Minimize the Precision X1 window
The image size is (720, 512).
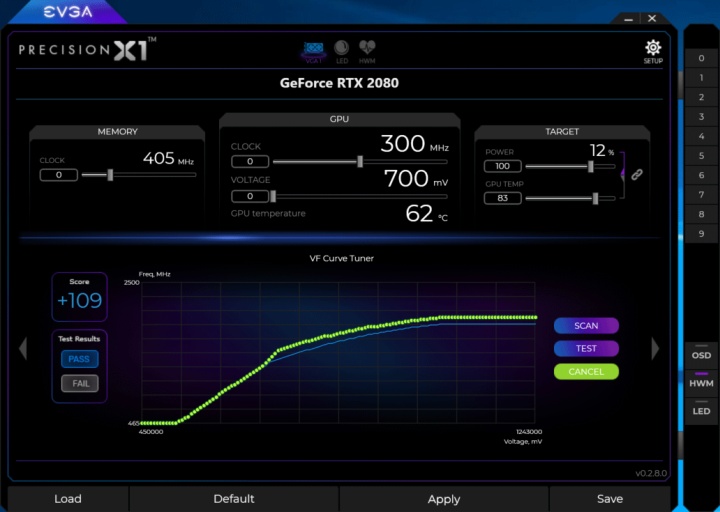point(629,19)
